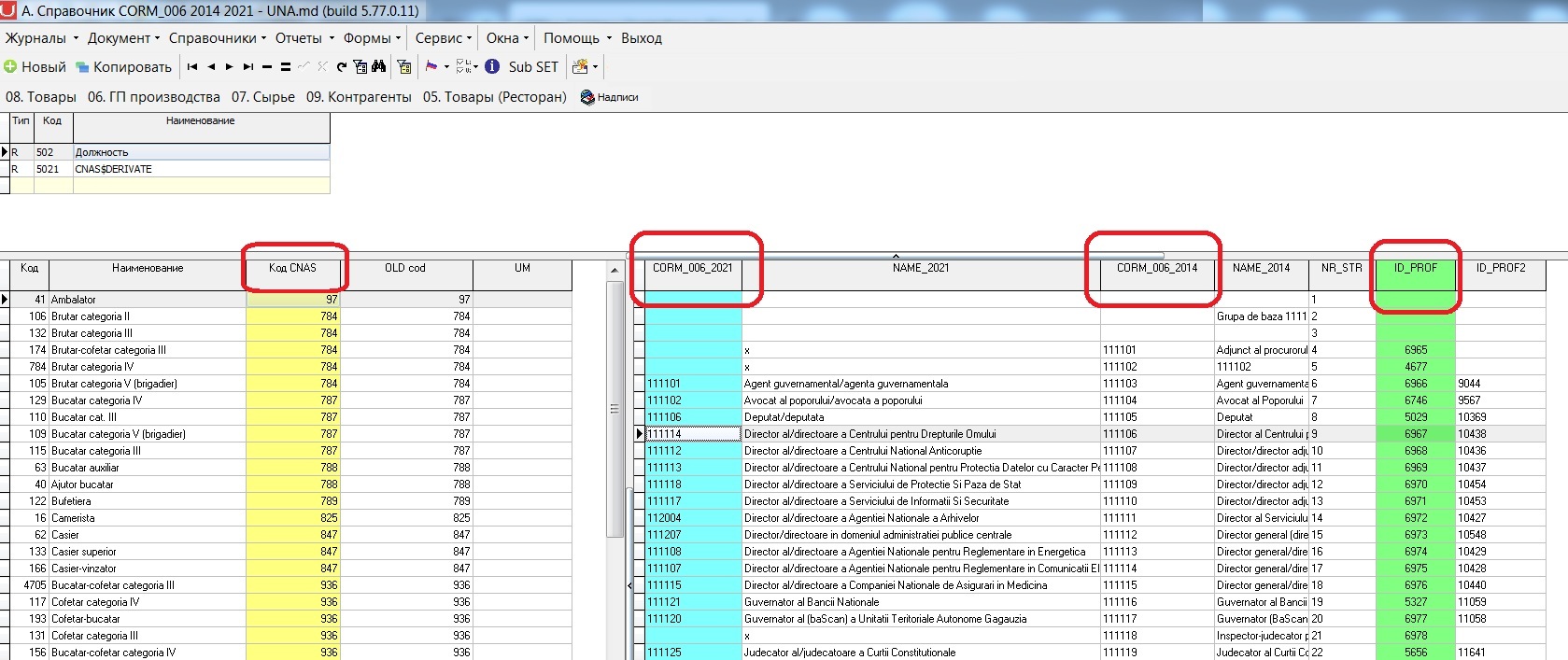Click the red UNA app icon in the title bar
This screenshot has height=660, width=1568.
pos(8,10)
